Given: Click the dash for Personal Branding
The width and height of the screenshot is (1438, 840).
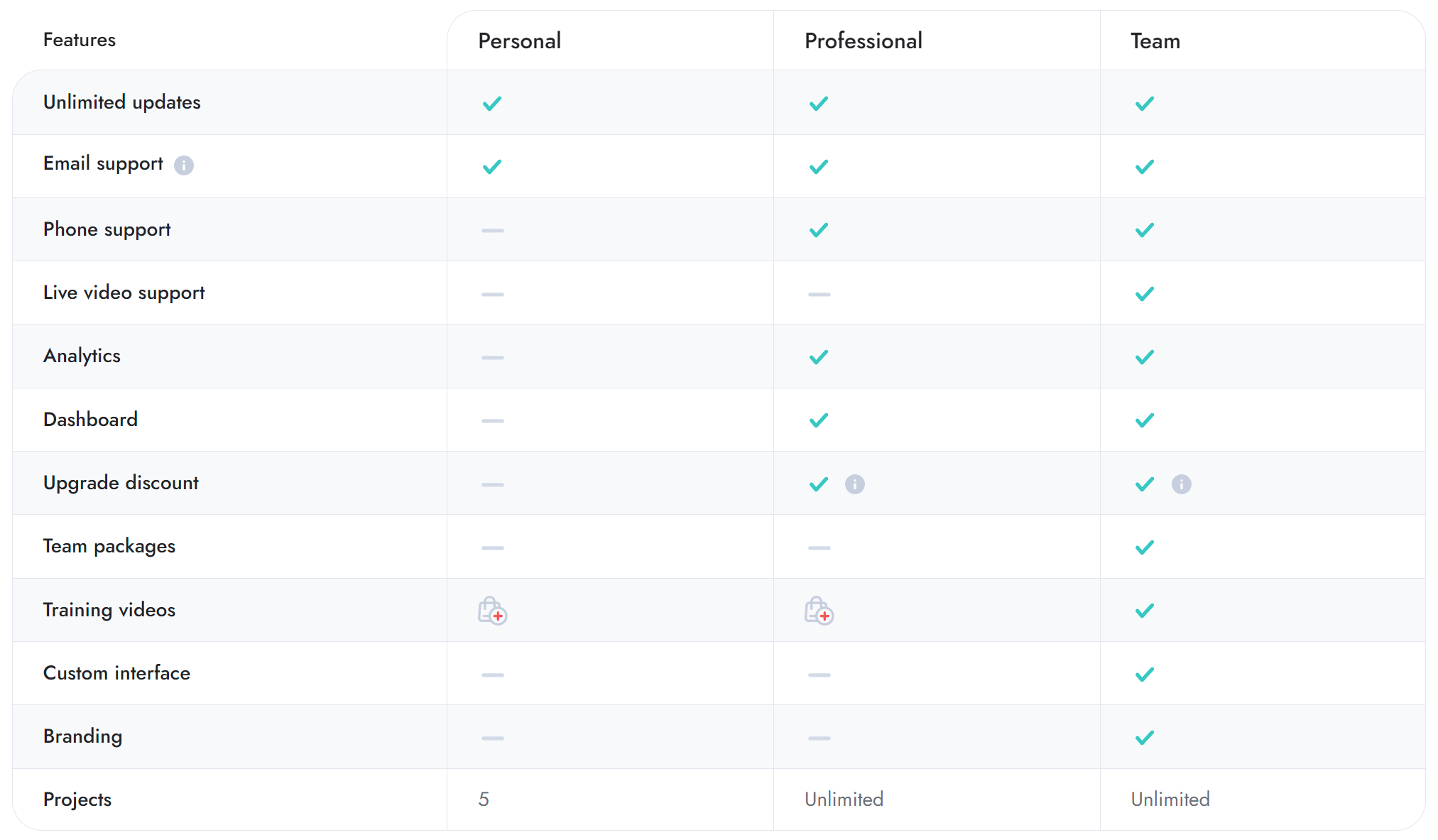Looking at the screenshot, I should coord(492,737).
